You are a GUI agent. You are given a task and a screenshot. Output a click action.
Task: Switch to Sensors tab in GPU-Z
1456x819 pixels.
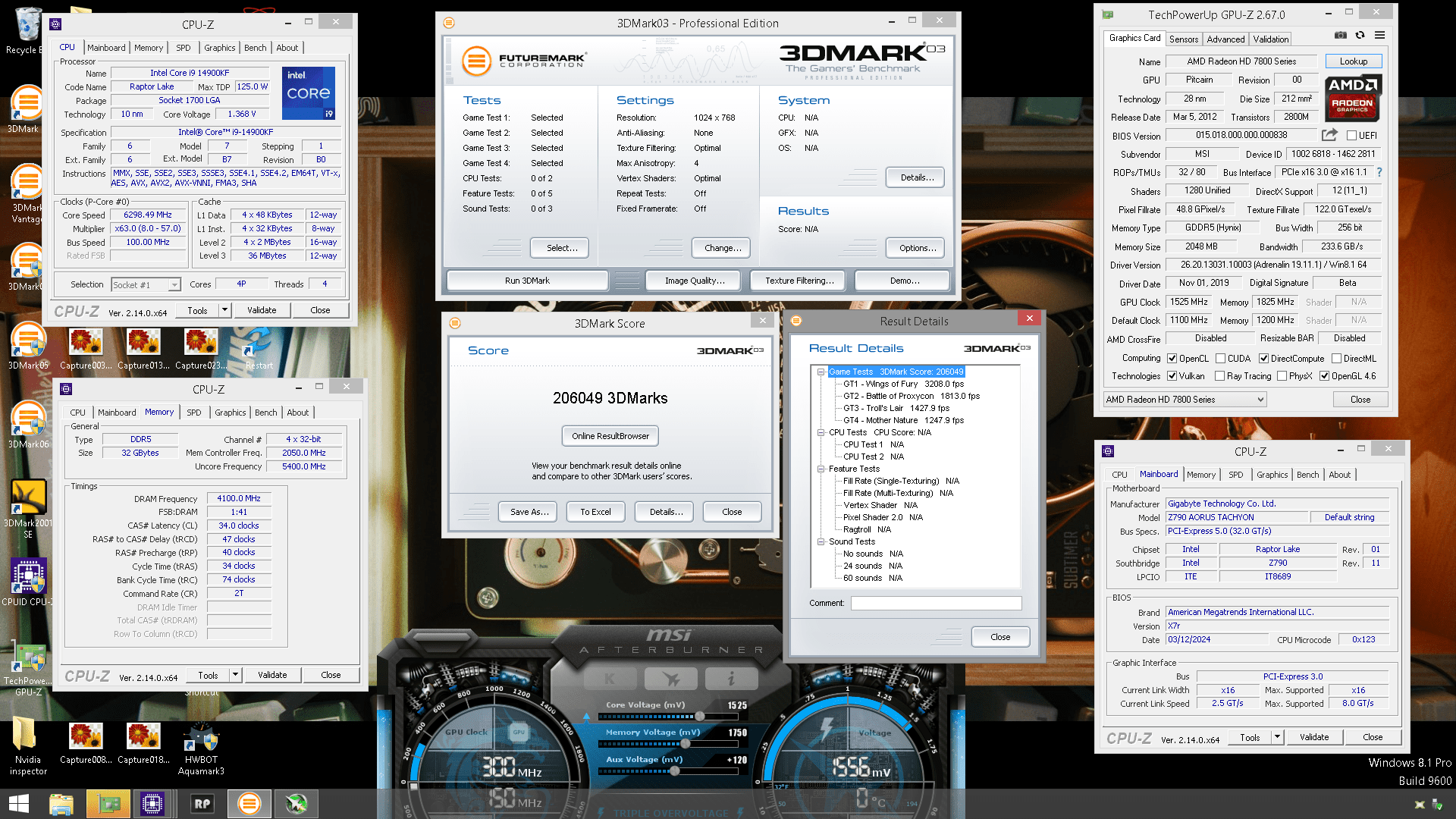[x=1183, y=39]
